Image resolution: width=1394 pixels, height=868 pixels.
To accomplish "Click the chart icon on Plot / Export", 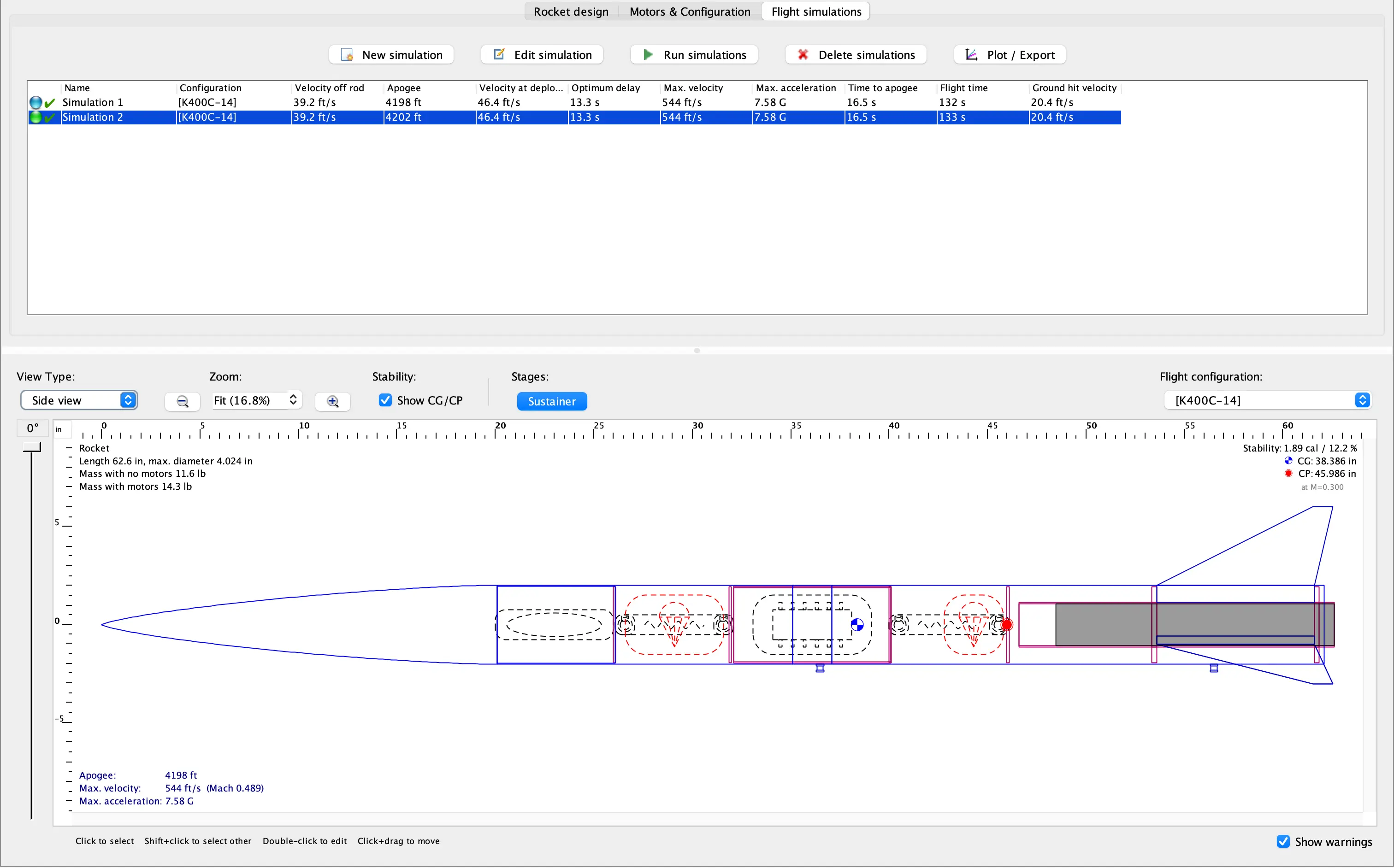I will click(971, 54).
